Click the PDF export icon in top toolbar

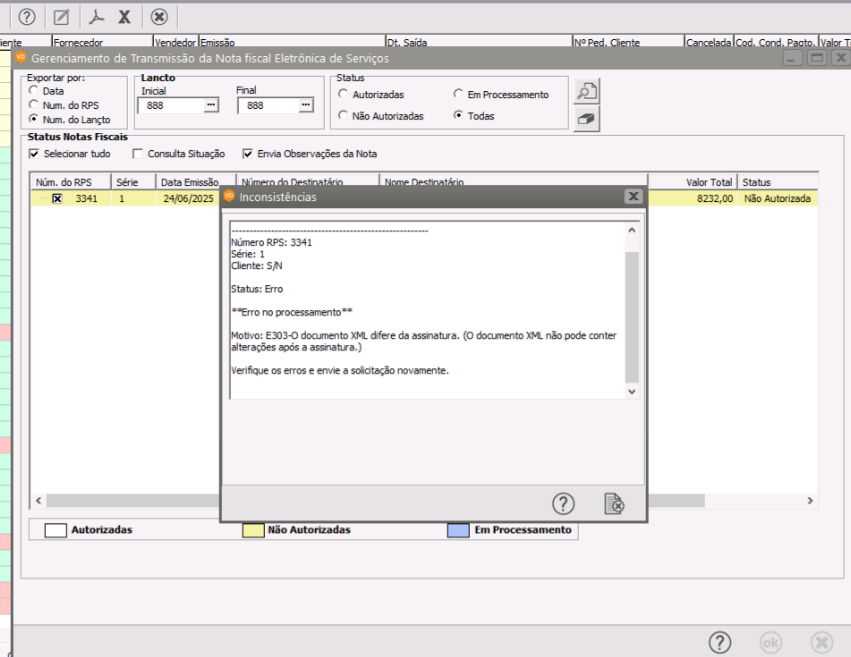pyautogui.click(x=96, y=16)
